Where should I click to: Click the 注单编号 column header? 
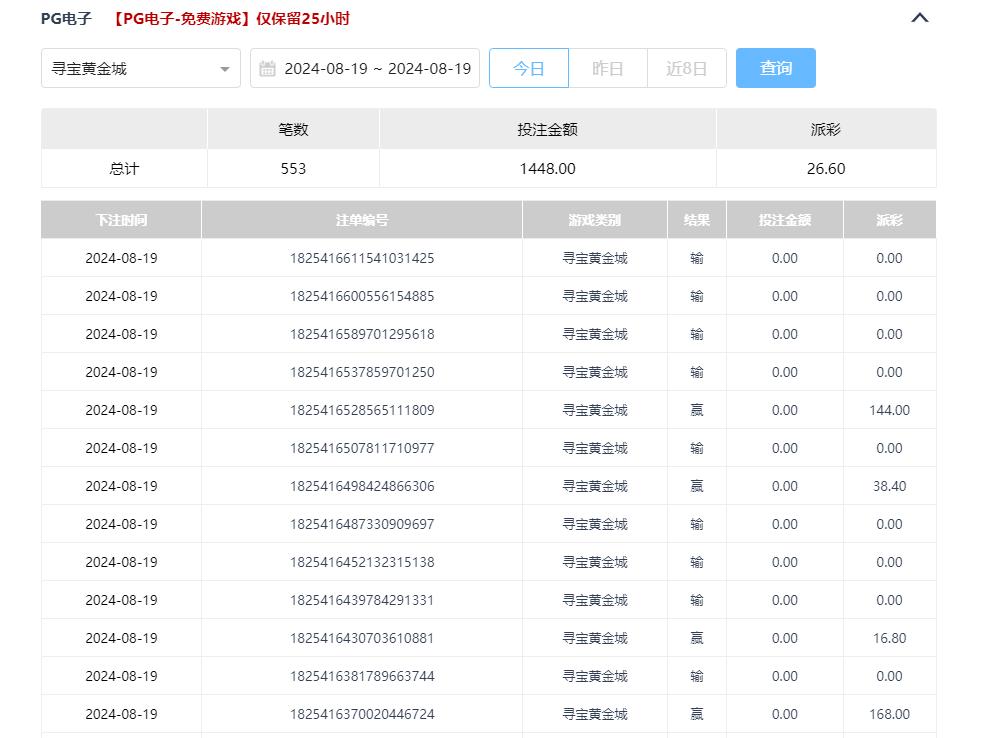[x=361, y=220]
